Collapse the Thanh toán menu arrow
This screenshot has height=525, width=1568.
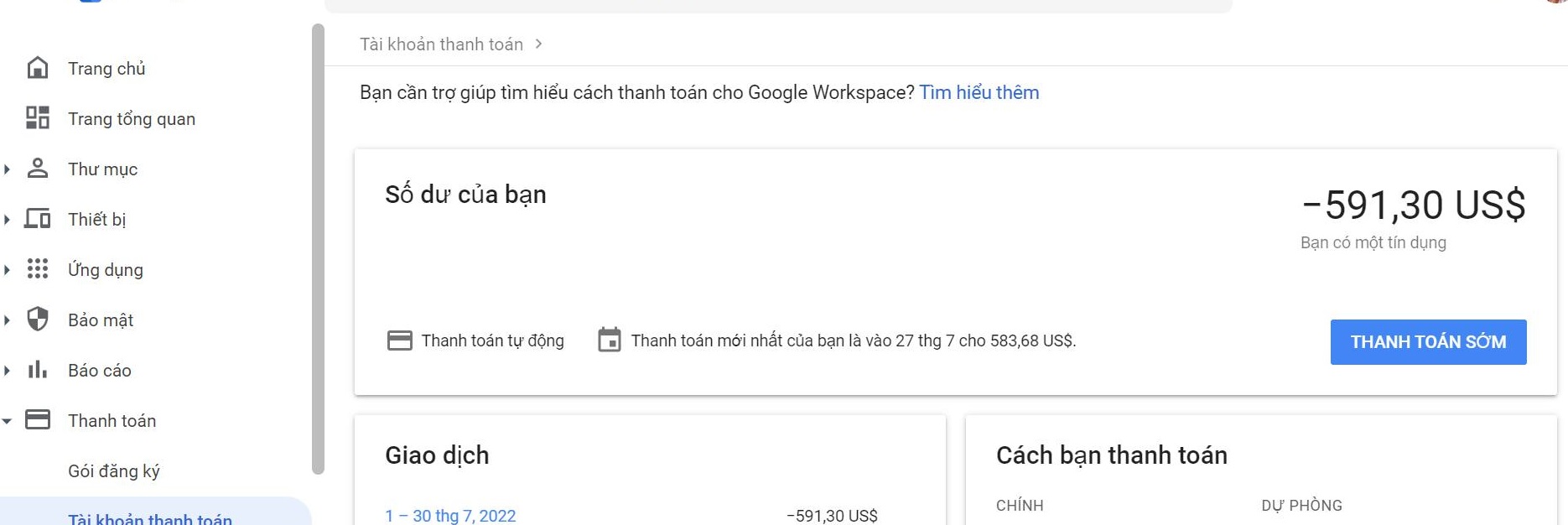click(x=7, y=421)
